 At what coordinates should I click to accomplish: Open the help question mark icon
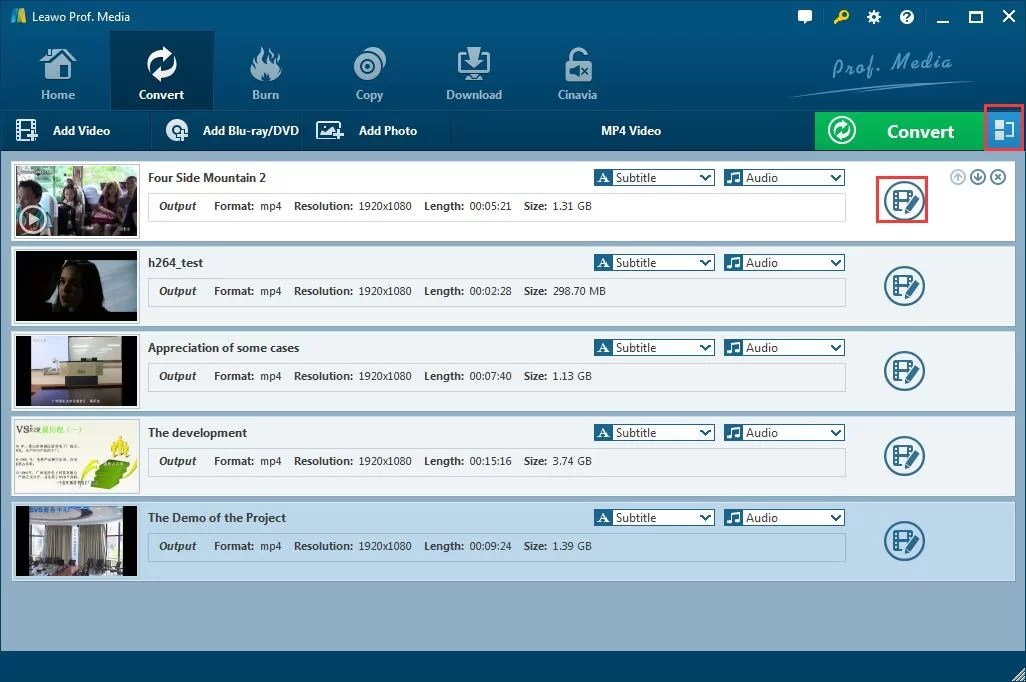coord(906,16)
